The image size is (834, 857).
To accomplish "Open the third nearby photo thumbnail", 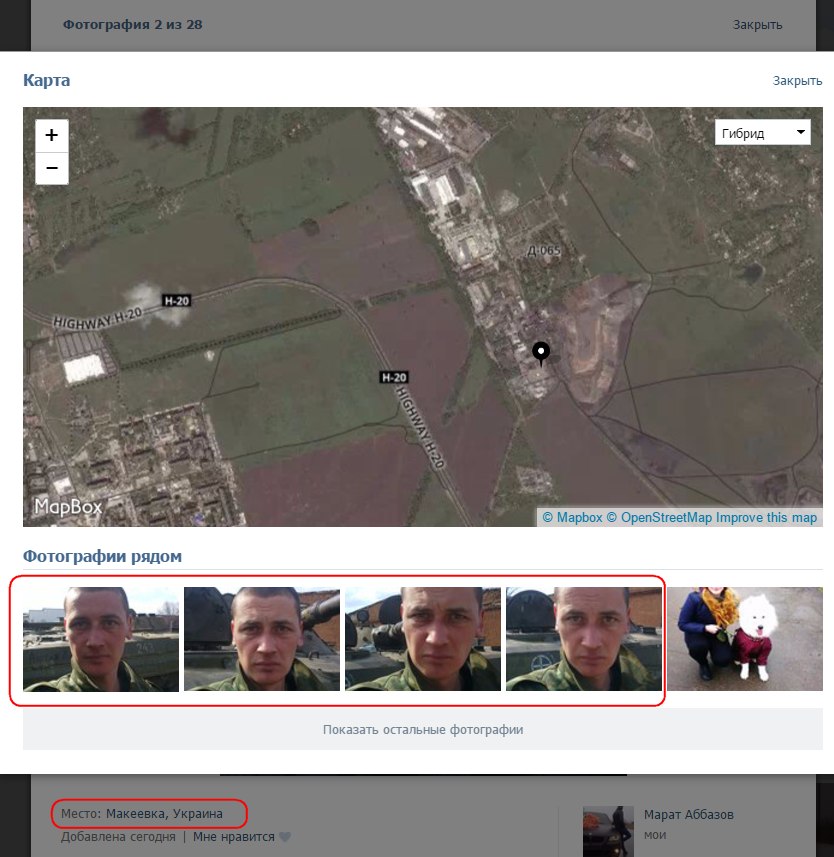I will click(x=423, y=639).
